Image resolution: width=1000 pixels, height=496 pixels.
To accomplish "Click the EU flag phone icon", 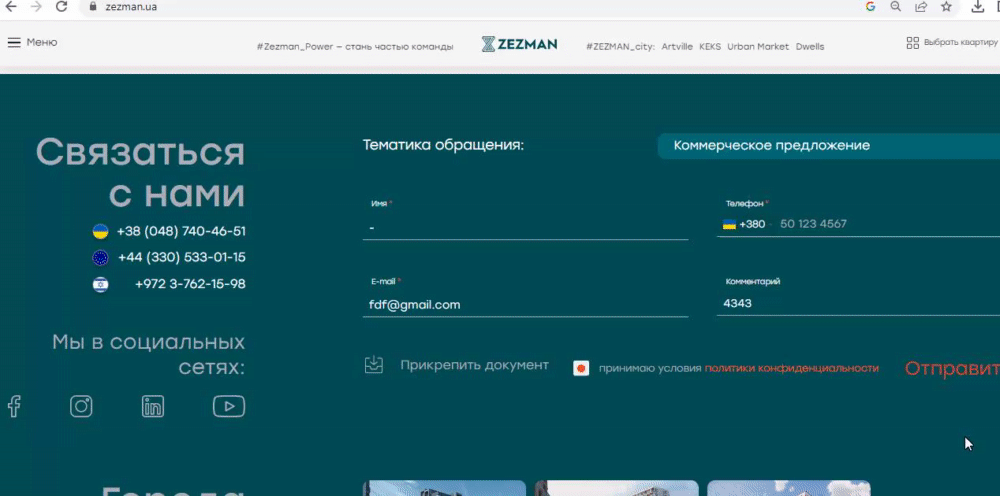I will pyautogui.click(x=100, y=258).
